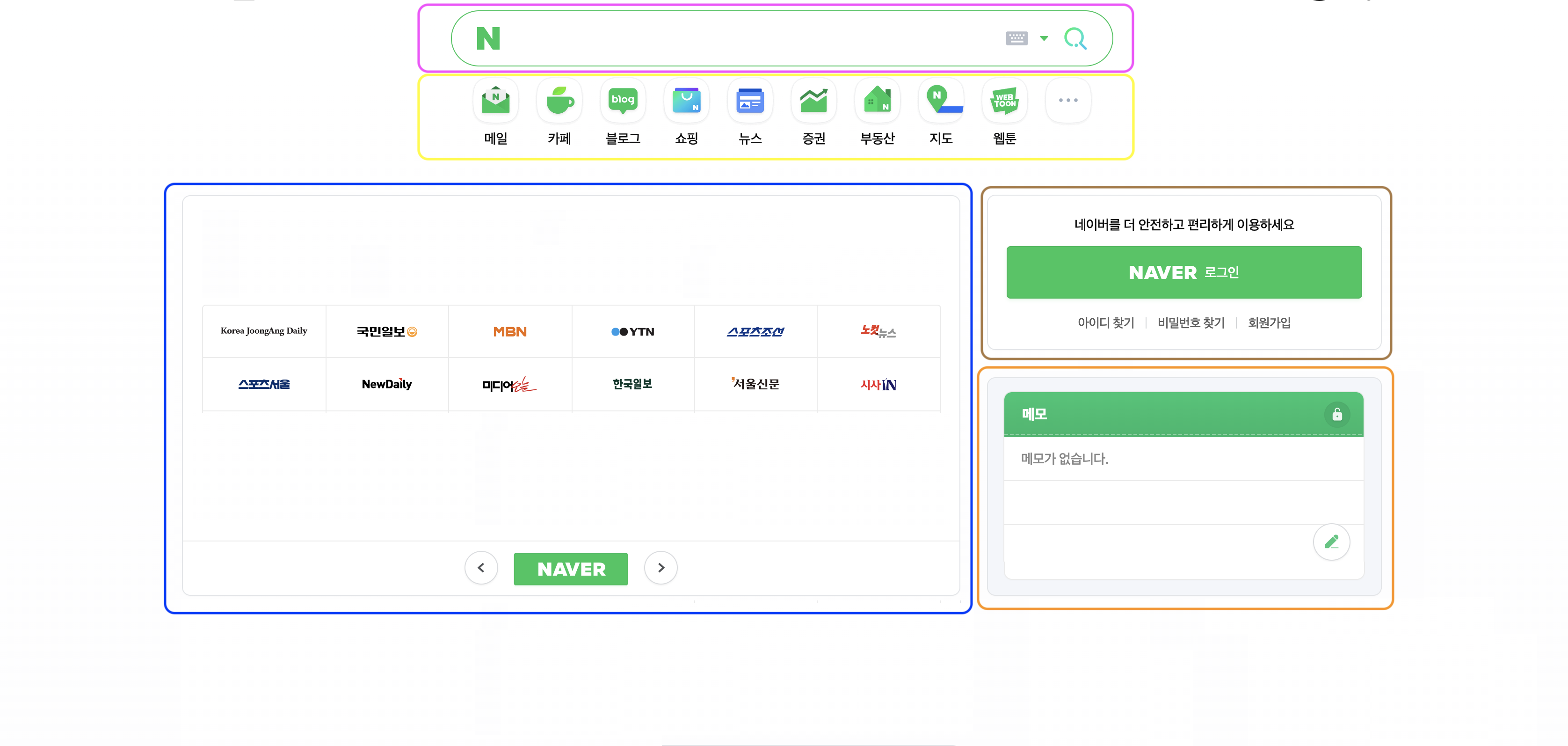Image resolution: width=1568 pixels, height=746 pixels.
Task: Open the Cafe (카페) icon
Action: pyautogui.click(x=559, y=101)
